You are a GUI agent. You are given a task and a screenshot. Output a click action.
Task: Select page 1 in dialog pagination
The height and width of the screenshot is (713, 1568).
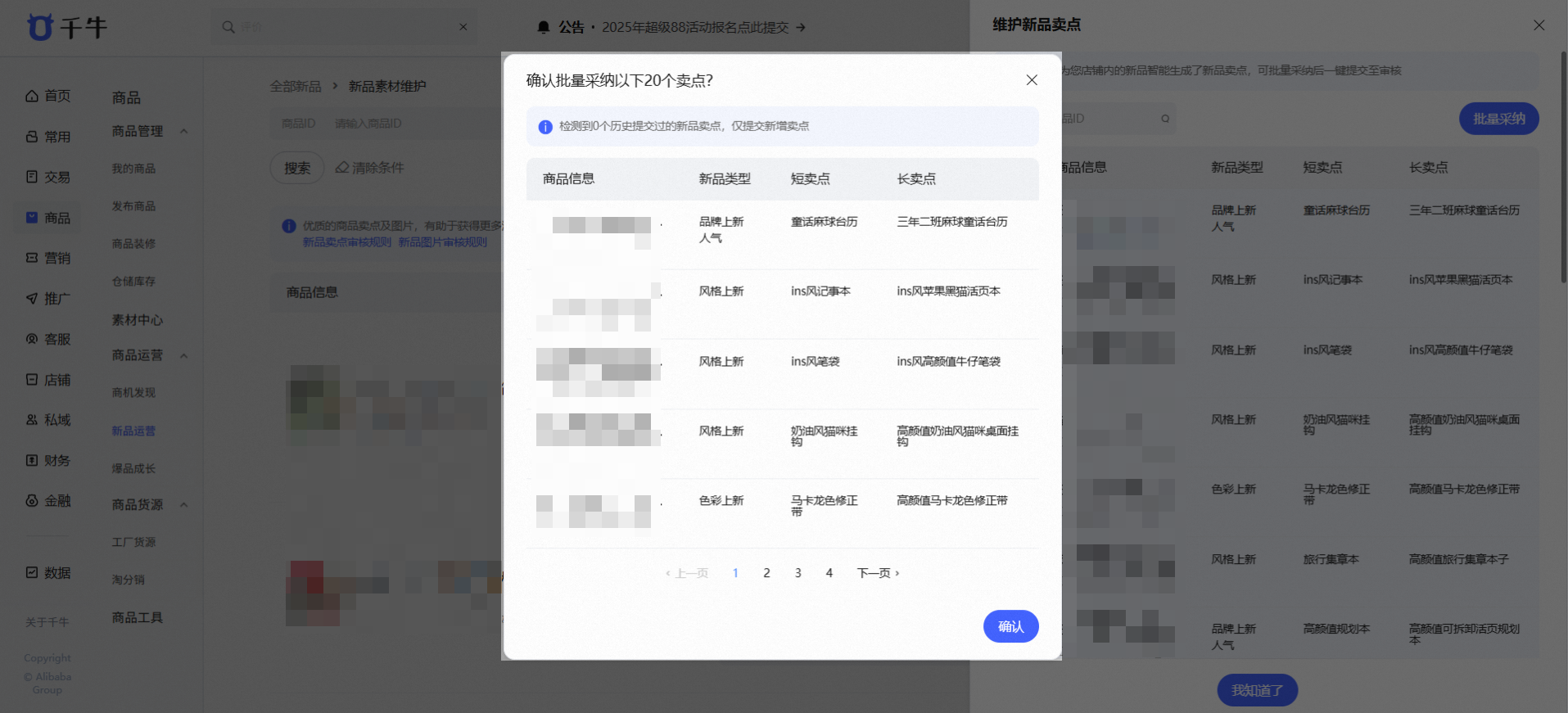pos(735,573)
